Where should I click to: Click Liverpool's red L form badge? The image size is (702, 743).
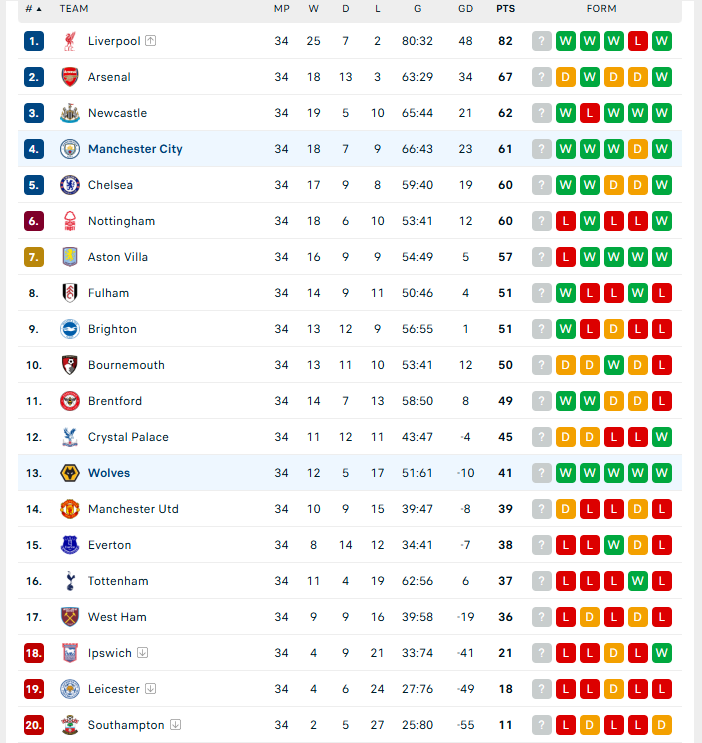point(638,41)
